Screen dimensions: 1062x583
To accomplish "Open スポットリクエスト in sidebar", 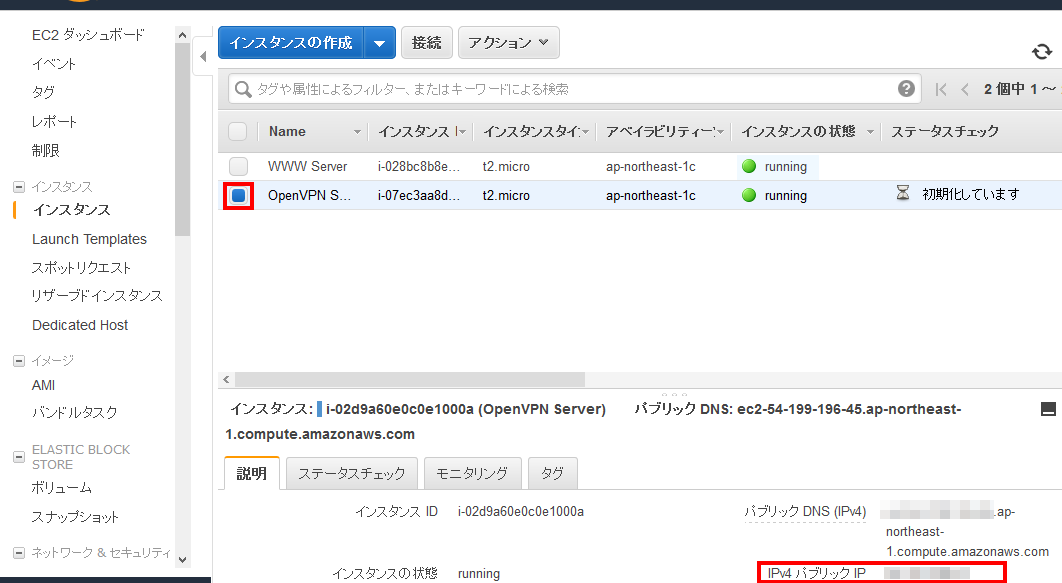I will coord(81,268).
